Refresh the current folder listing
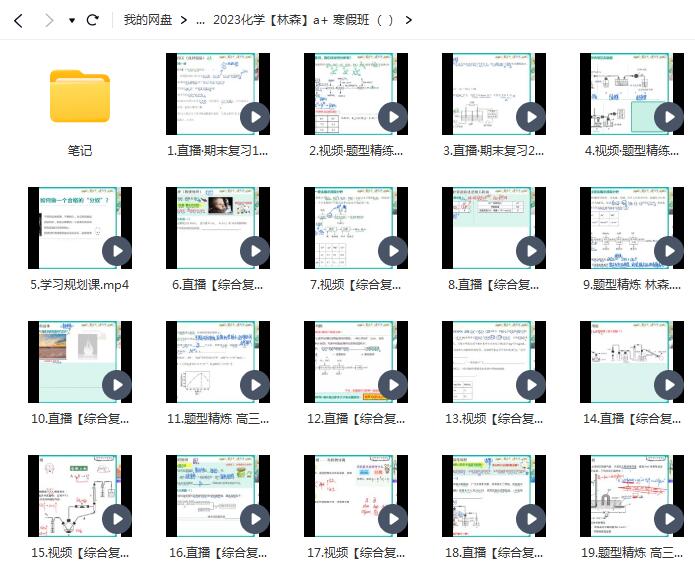Image resolution: width=695 pixels, height=570 pixels. pos(93,20)
